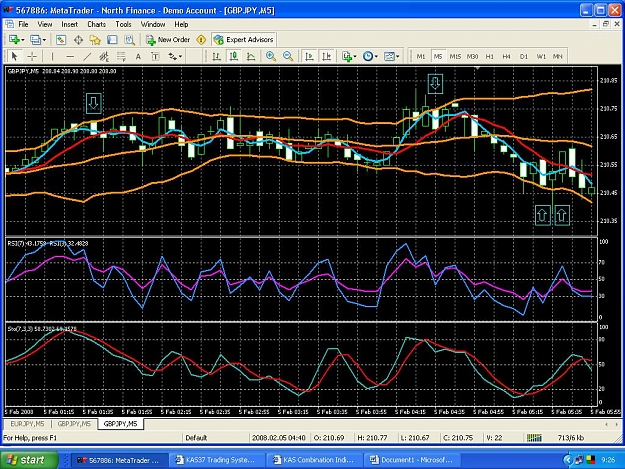Open the Templates icon
The height and width of the screenshot is (469, 625).
point(389,56)
